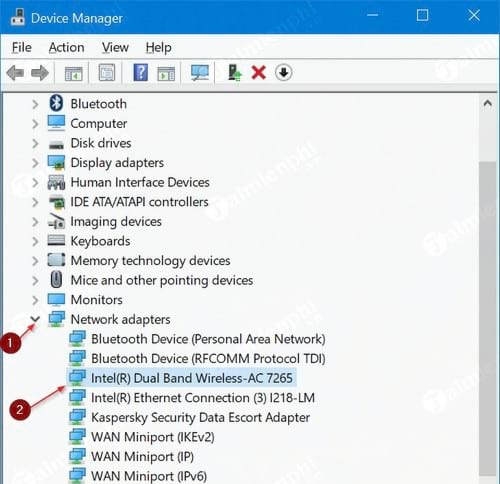Screen dimensions: 500x484
Task: Select the Display adapters label
Action: (117, 163)
